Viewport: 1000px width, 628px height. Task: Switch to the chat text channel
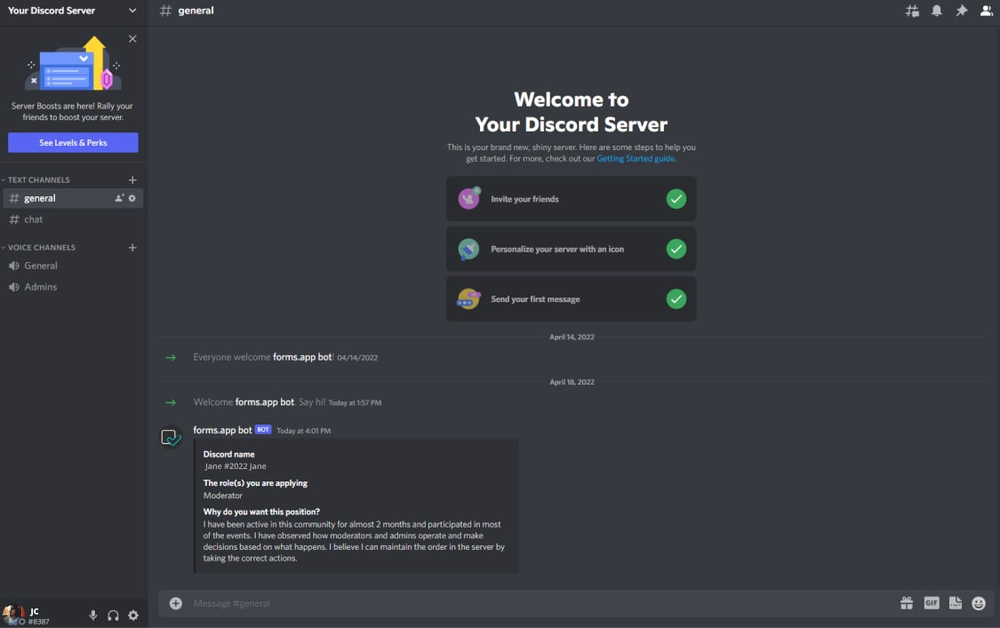34,219
